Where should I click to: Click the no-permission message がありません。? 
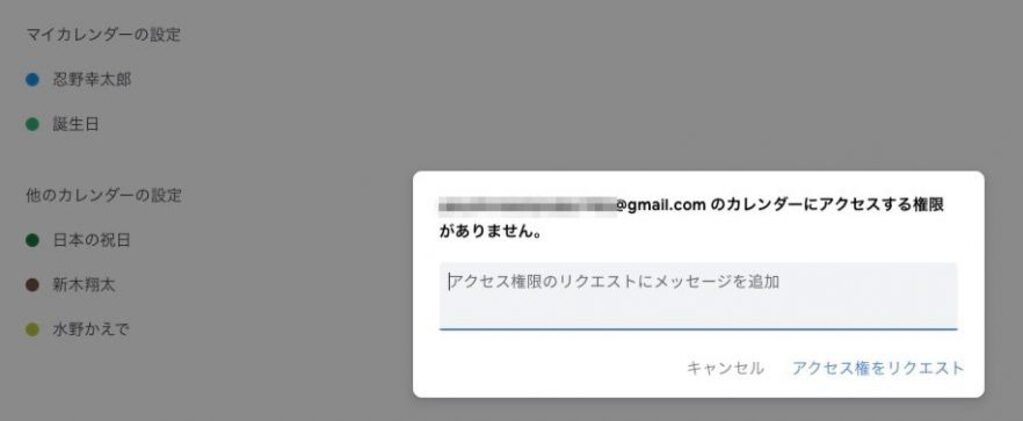(x=490, y=232)
